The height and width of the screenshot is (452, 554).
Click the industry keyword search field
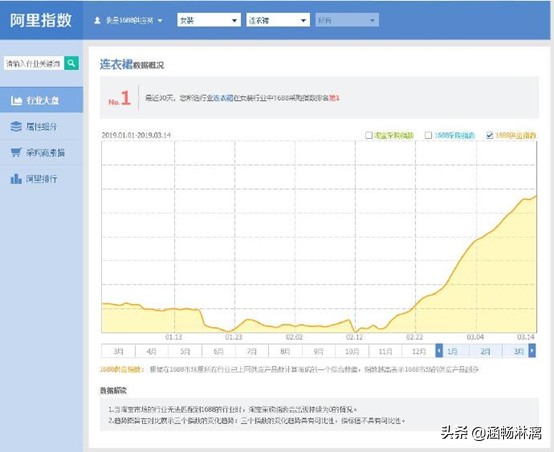(34, 64)
